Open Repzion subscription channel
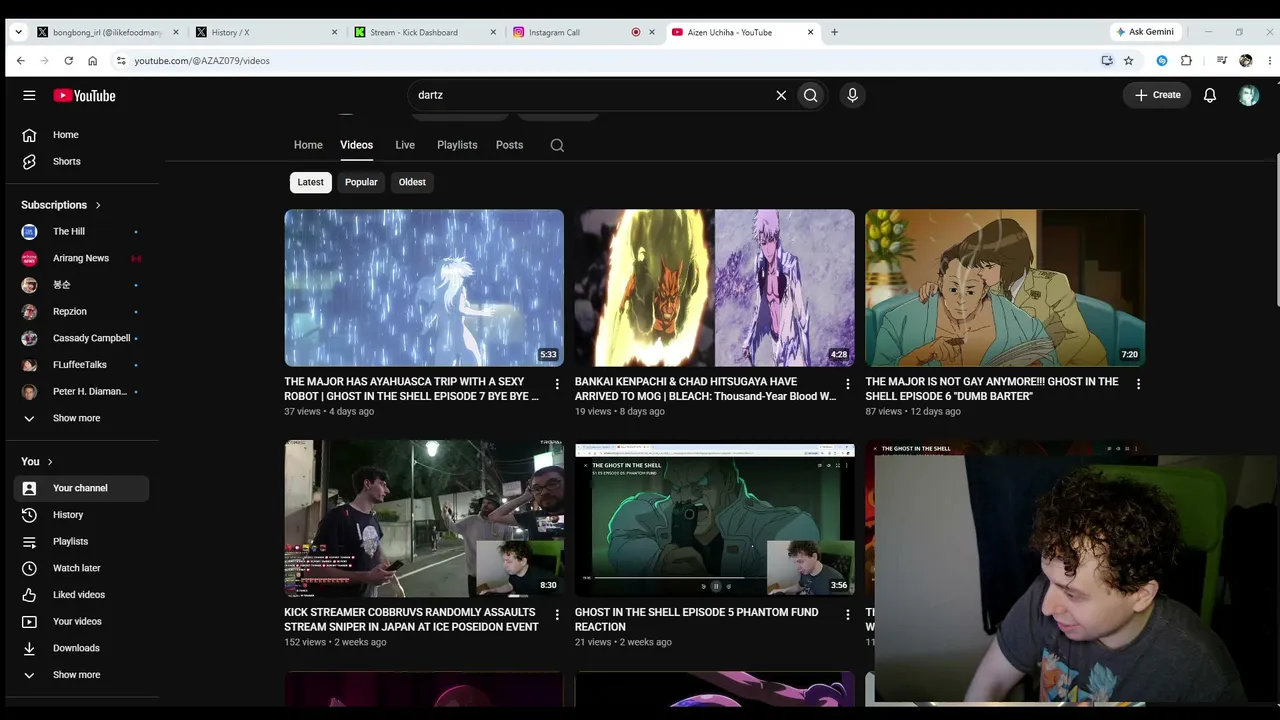 pos(82,312)
